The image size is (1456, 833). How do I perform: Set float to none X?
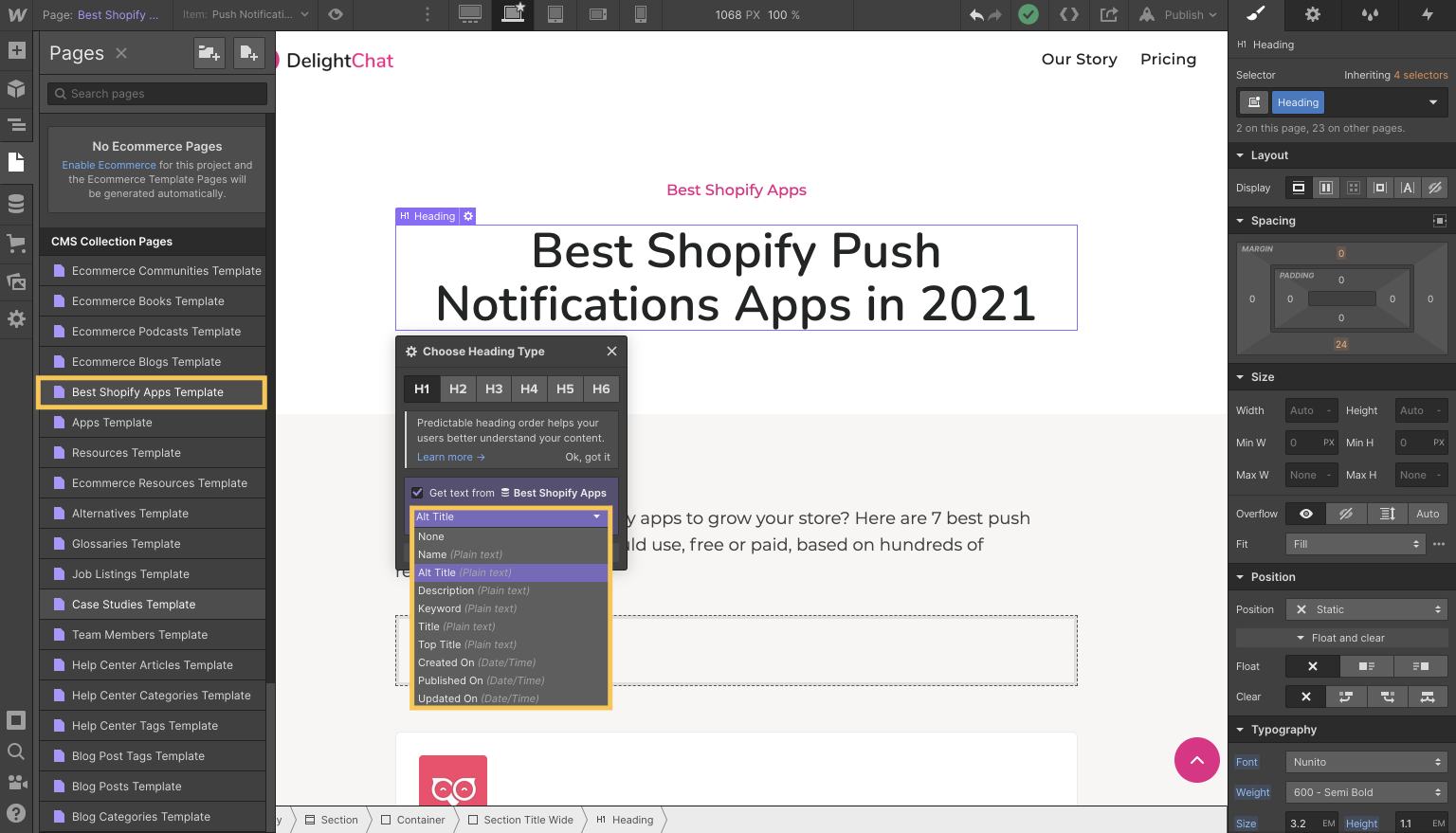(1313, 666)
